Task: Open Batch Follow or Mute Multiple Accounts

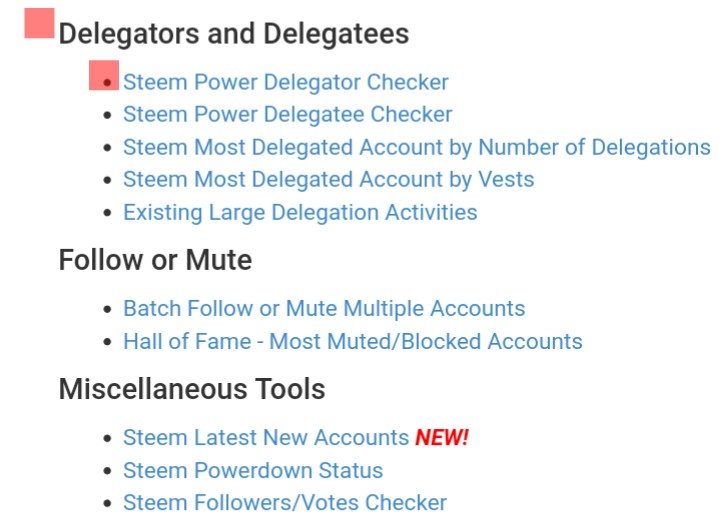Action: (324, 309)
